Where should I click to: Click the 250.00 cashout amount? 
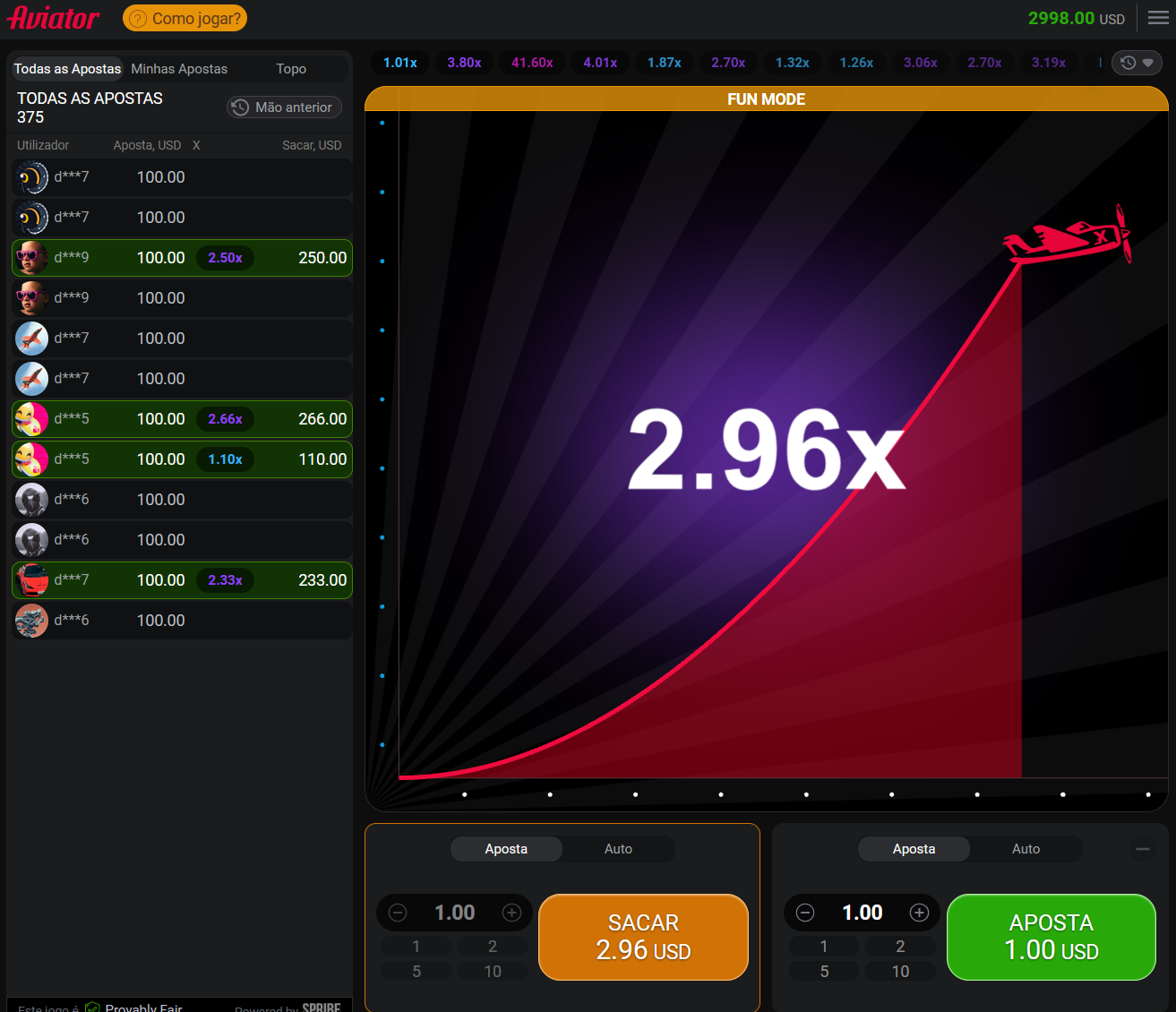click(322, 258)
